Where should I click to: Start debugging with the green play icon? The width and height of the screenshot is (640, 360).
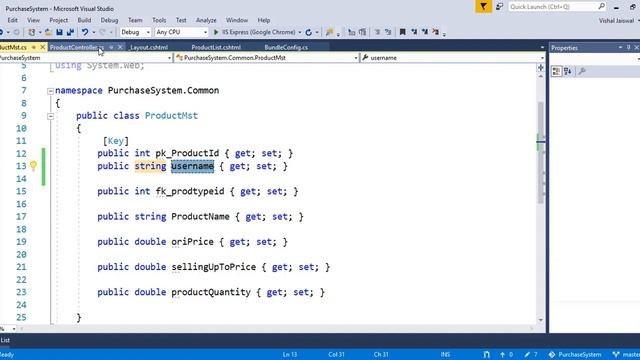point(216,32)
